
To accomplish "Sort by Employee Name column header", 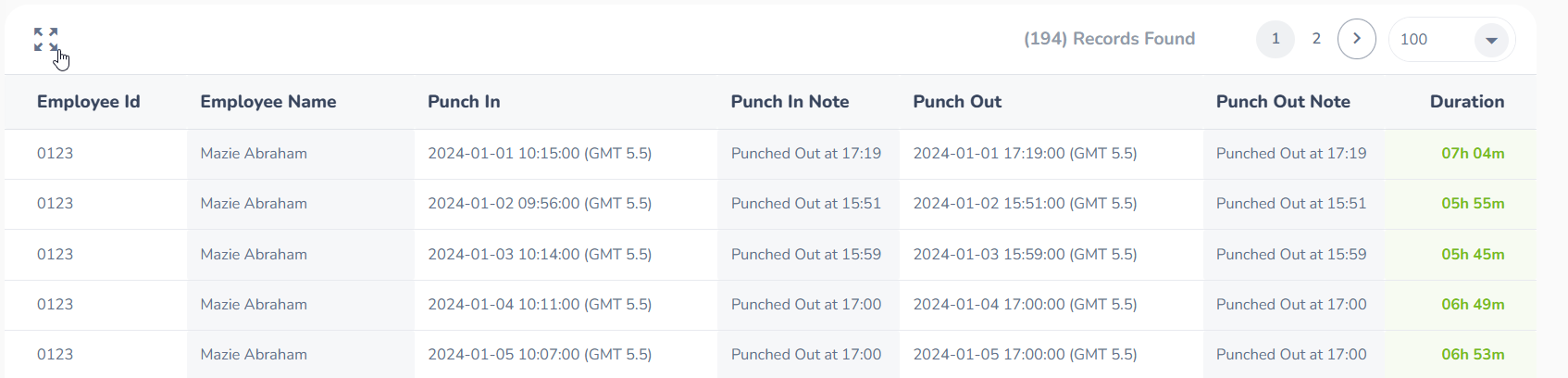I will click(x=268, y=102).
